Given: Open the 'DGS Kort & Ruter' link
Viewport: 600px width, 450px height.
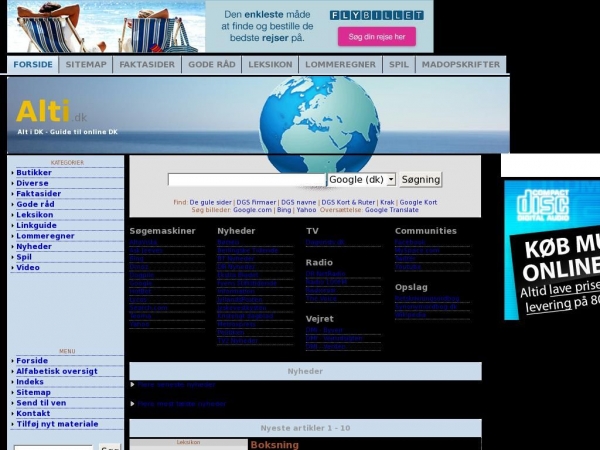Looking at the screenshot, I should [x=348, y=202].
